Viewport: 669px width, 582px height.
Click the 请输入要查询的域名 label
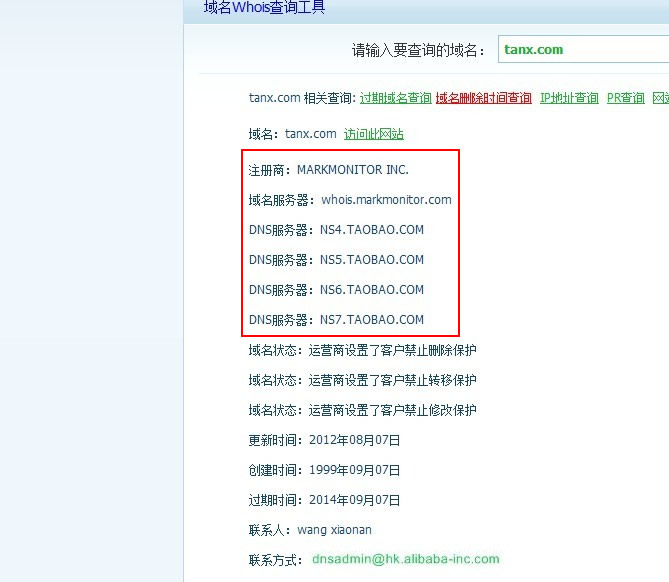418,50
